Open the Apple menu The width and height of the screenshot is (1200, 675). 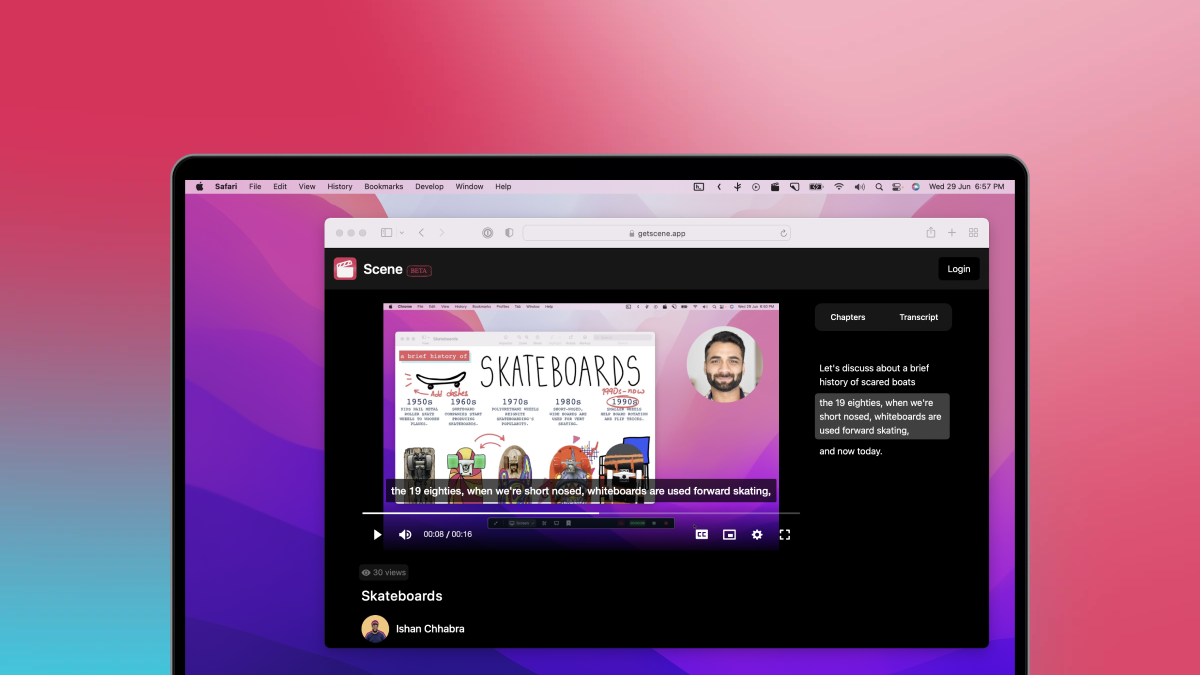tap(199, 187)
